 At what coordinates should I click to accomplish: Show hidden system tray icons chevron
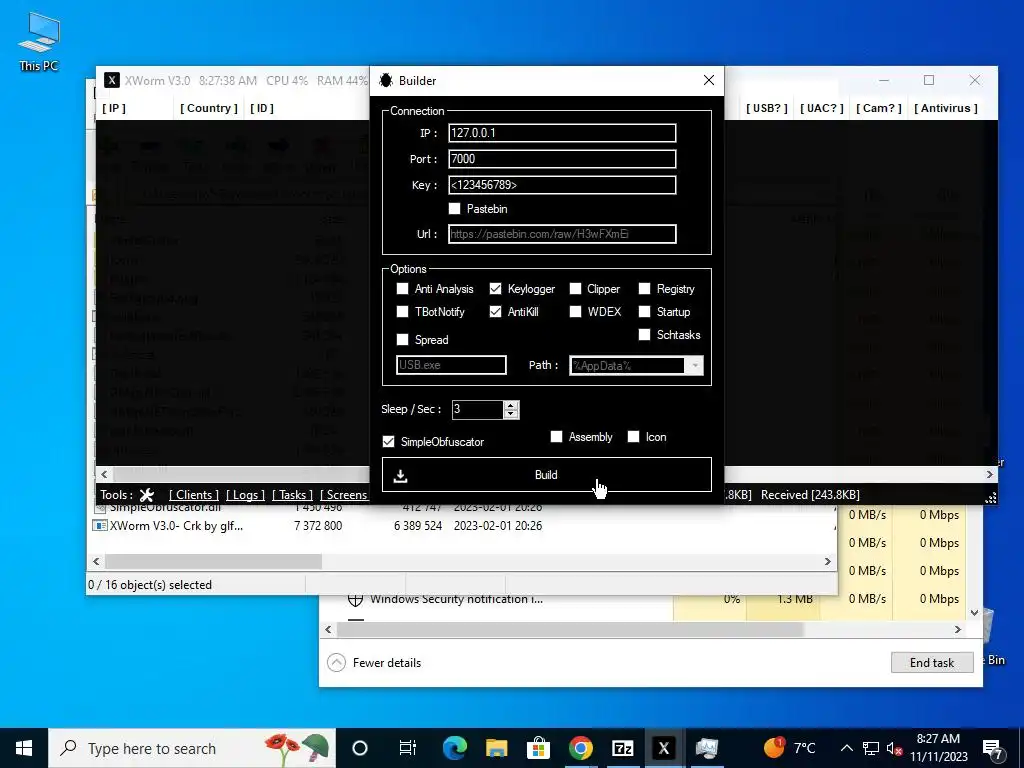pyautogui.click(x=846, y=748)
